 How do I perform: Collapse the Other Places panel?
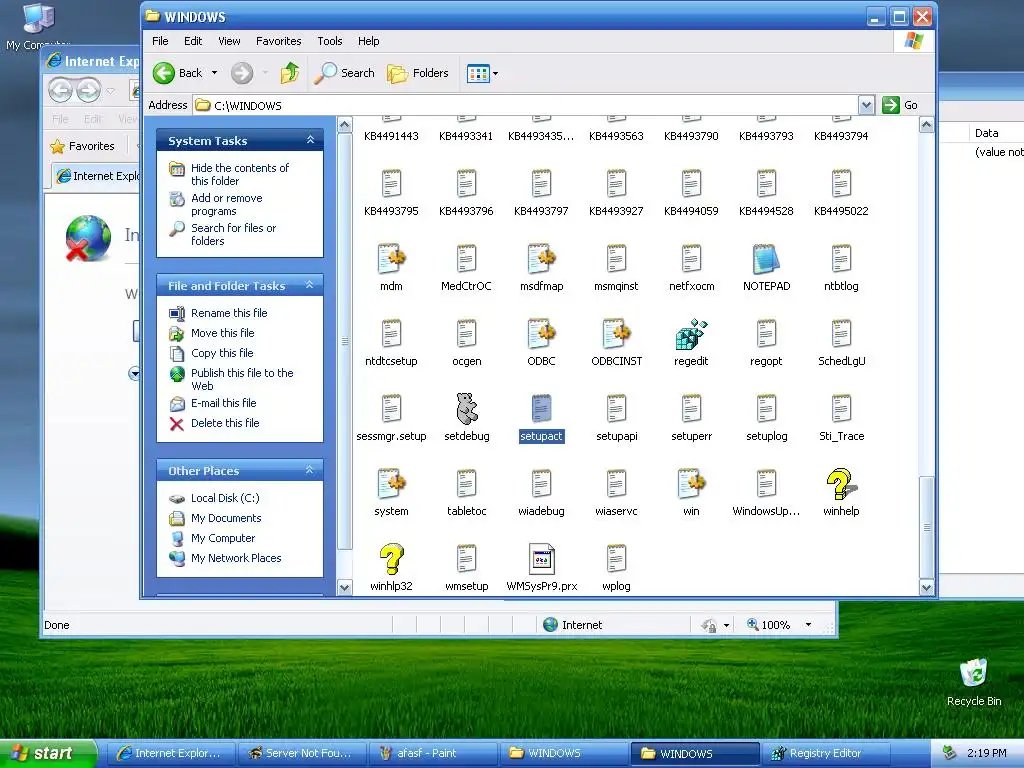click(x=310, y=470)
